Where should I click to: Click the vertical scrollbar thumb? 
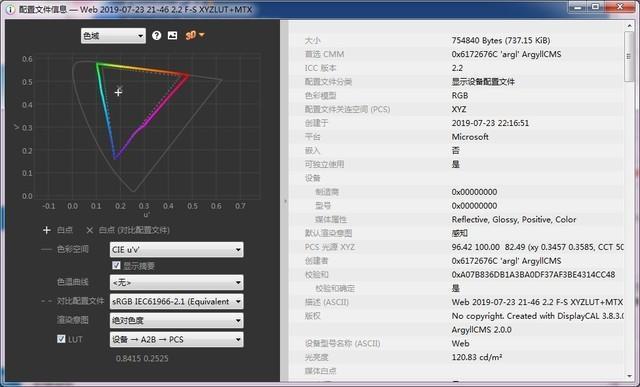629,57
